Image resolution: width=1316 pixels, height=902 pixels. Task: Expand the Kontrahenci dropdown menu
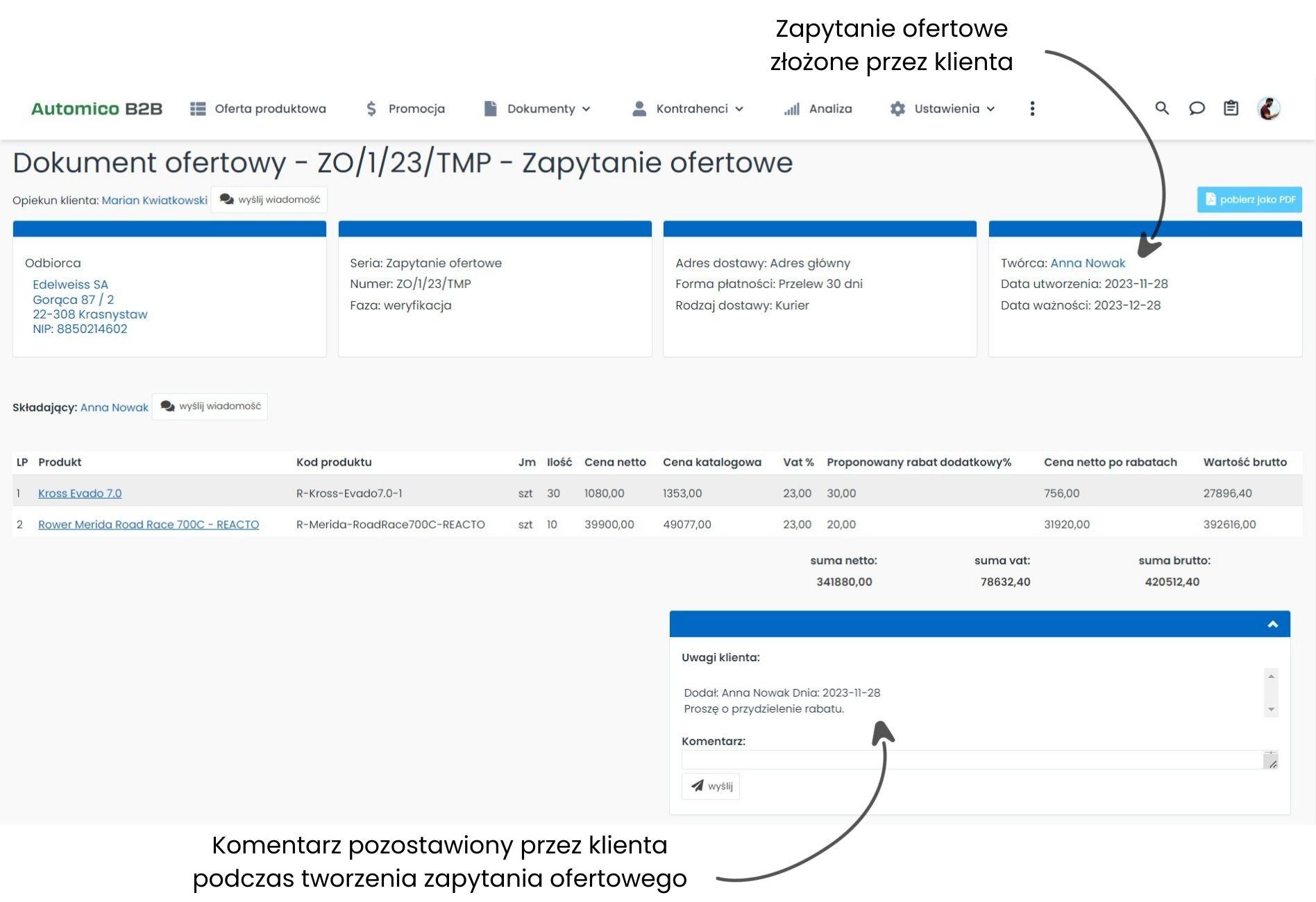point(688,109)
